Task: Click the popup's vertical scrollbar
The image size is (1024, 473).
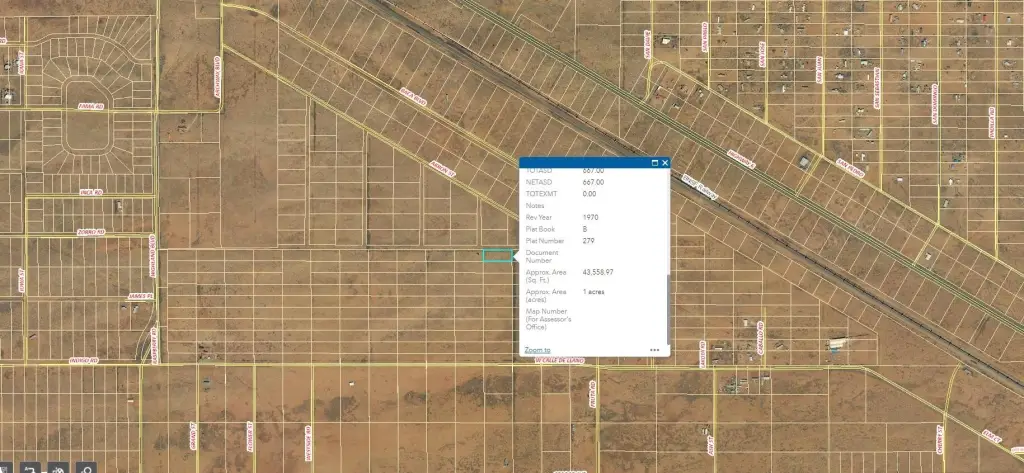Action: [668, 230]
